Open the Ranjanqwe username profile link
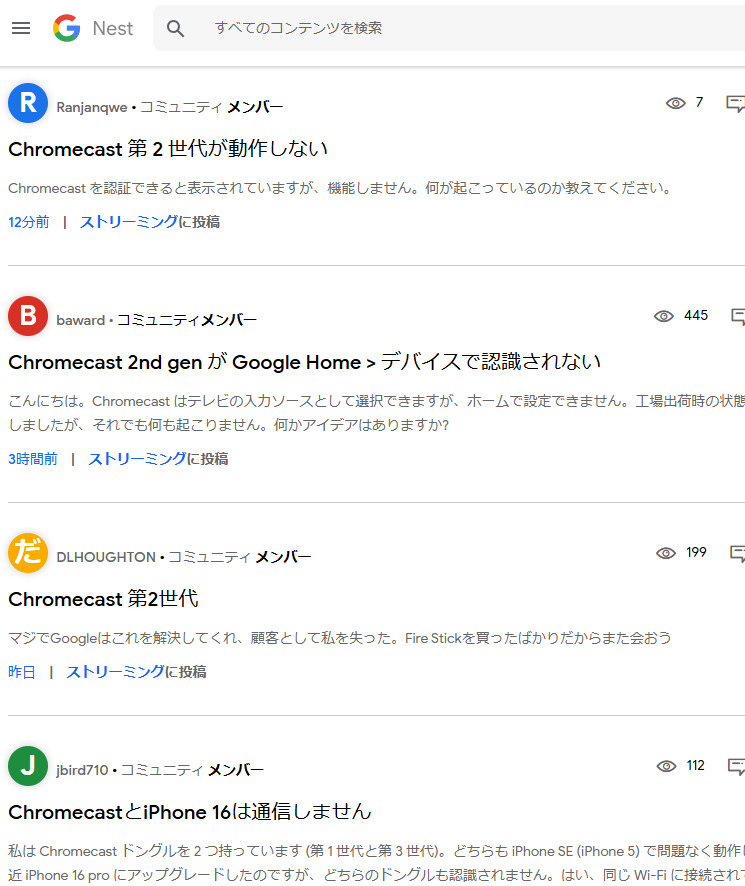This screenshot has width=745, height=886. point(92,107)
